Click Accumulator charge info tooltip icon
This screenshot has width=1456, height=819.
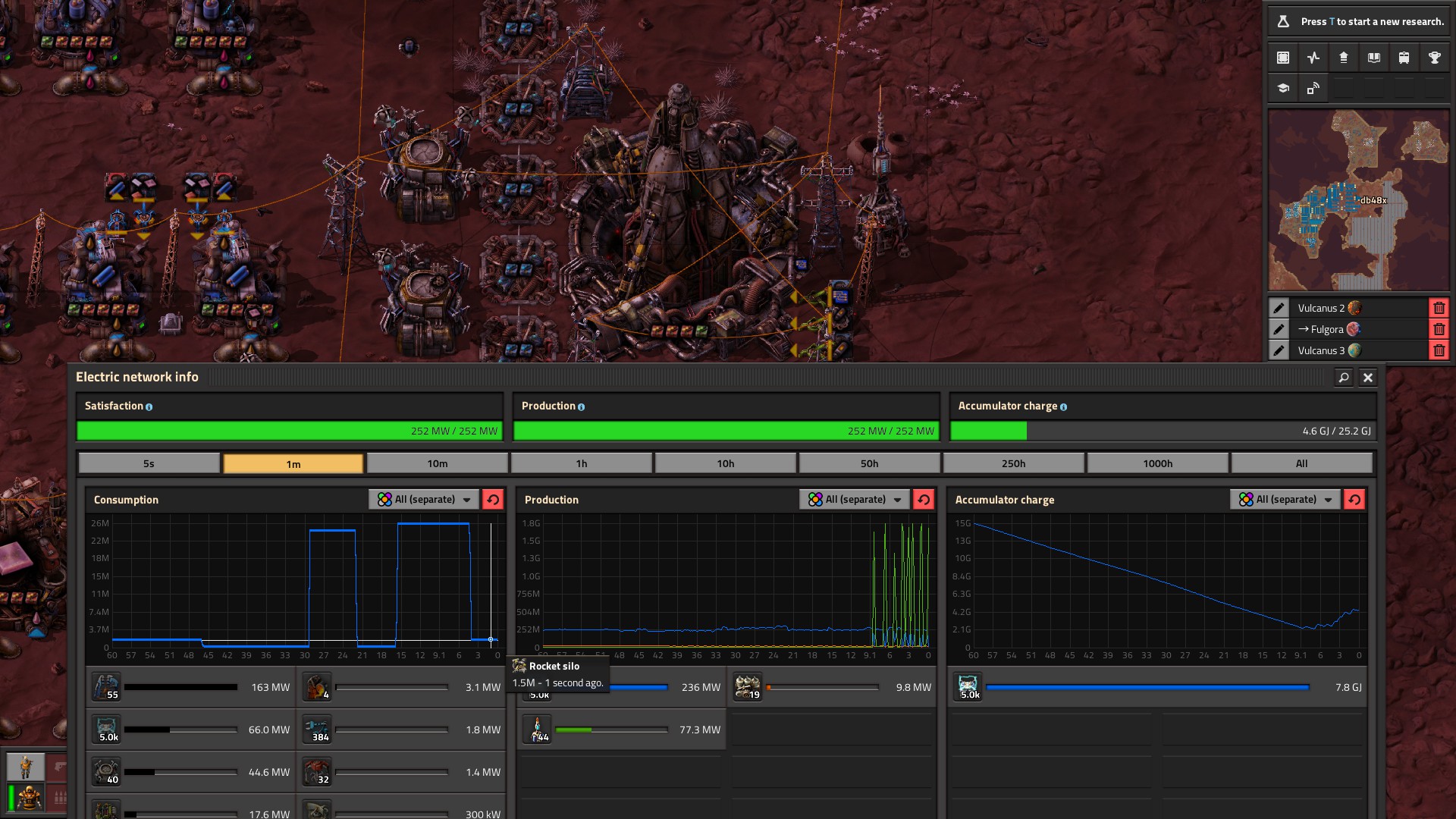[1063, 407]
